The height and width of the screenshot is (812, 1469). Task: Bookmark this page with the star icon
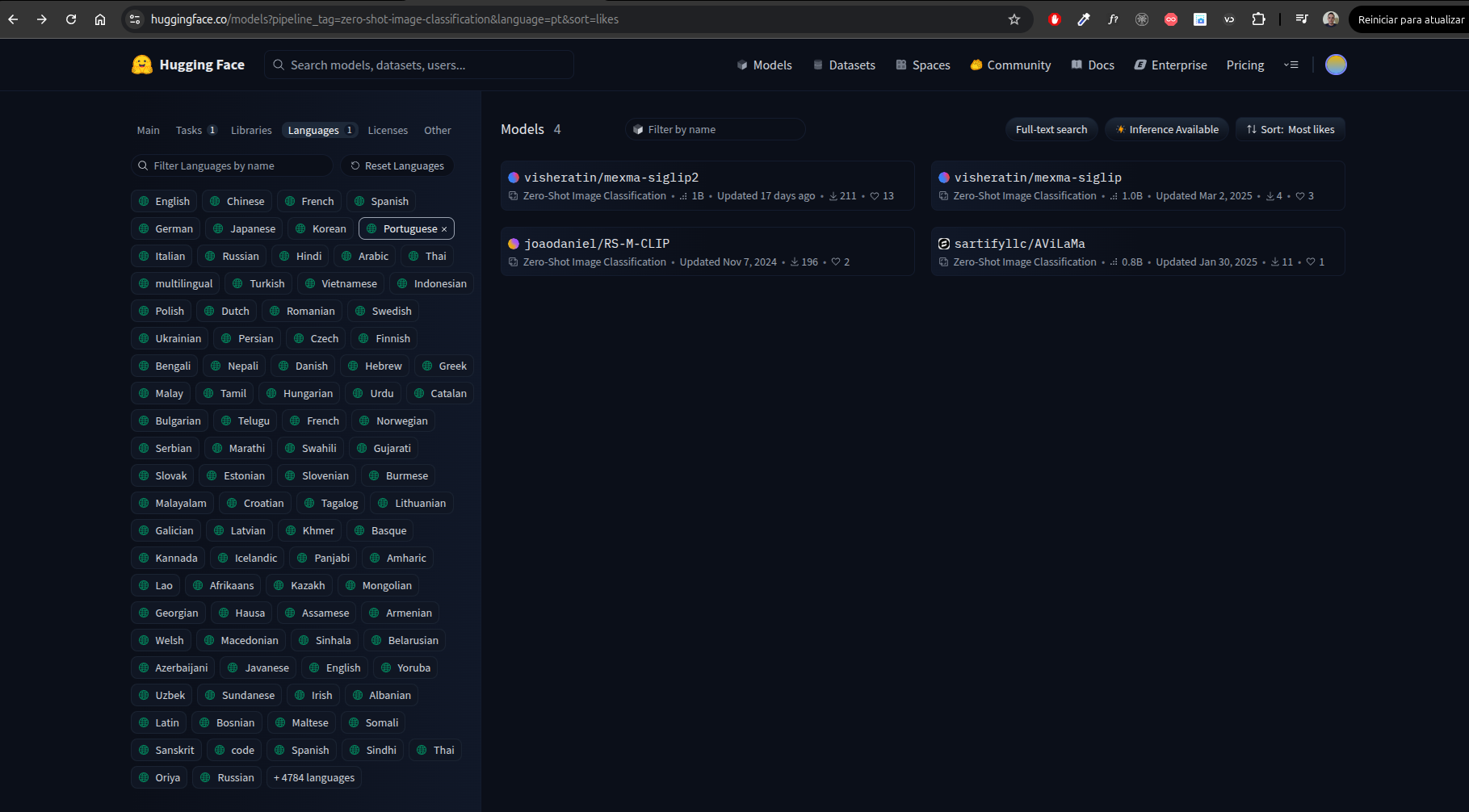(x=1014, y=19)
